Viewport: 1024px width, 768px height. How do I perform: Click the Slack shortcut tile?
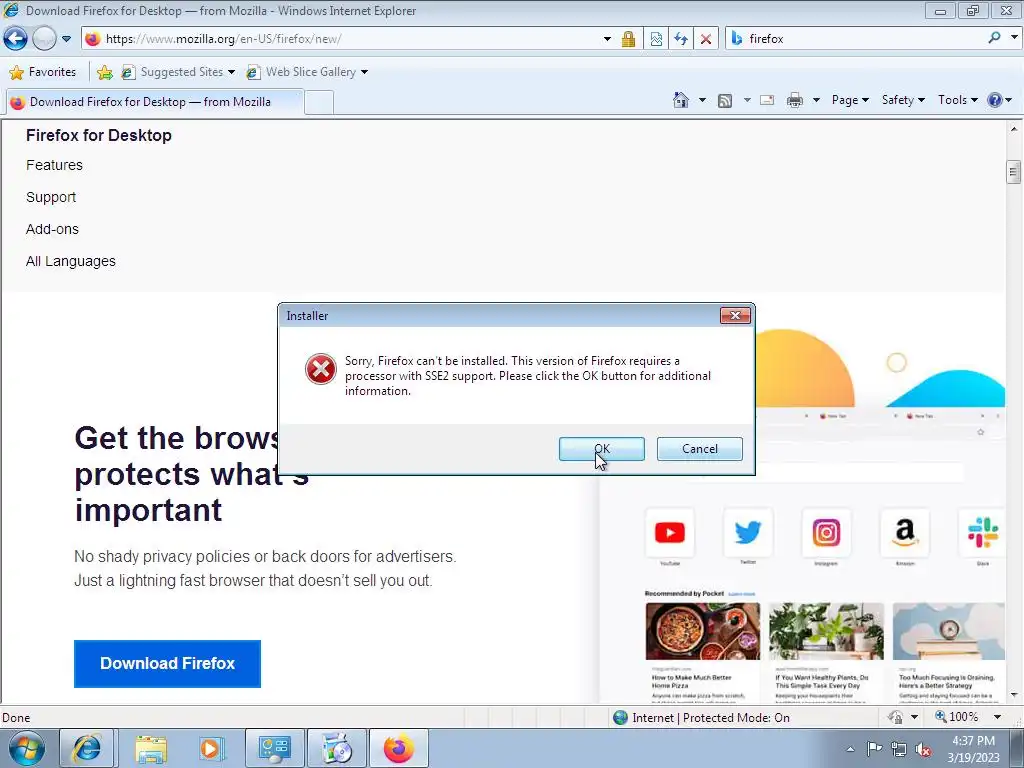point(982,533)
